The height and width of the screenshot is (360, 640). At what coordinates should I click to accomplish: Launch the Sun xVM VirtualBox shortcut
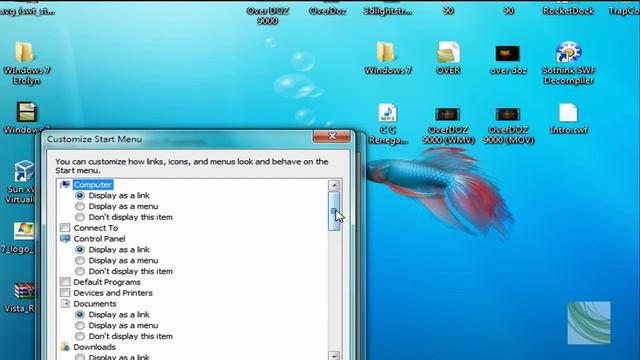click(x=24, y=171)
